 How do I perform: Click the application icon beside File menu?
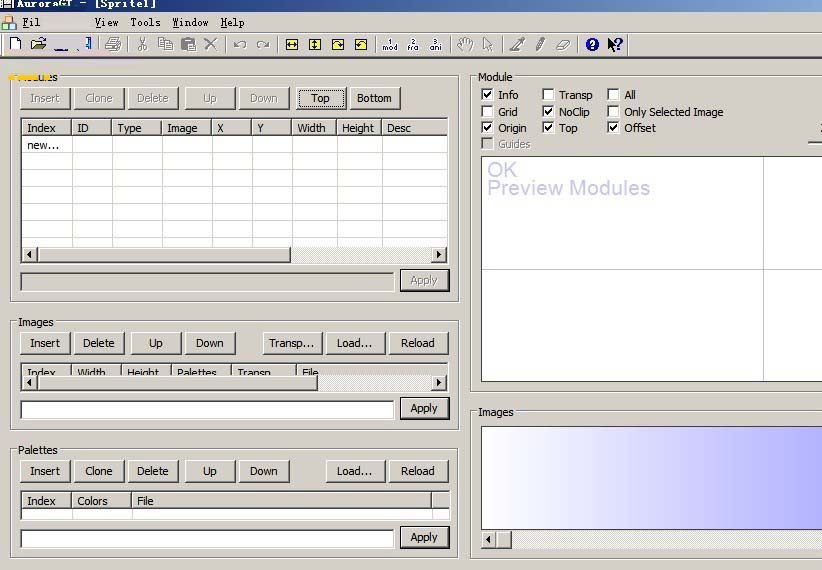(9, 23)
